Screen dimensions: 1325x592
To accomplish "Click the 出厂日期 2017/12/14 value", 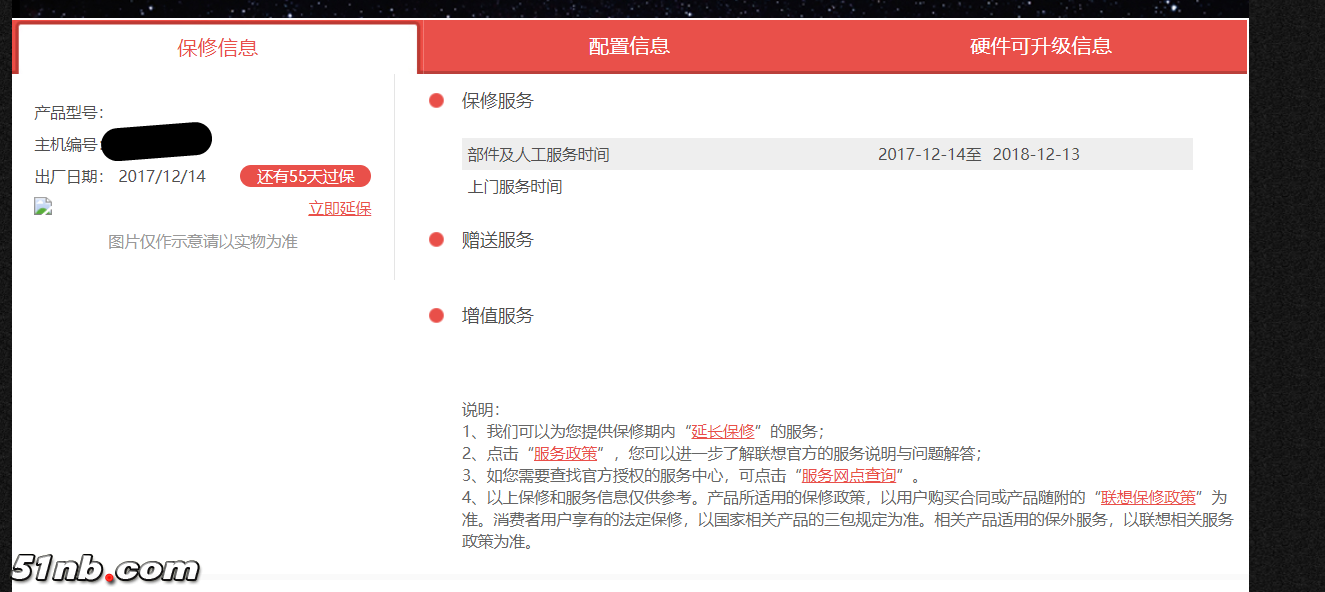I will click(x=162, y=177).
